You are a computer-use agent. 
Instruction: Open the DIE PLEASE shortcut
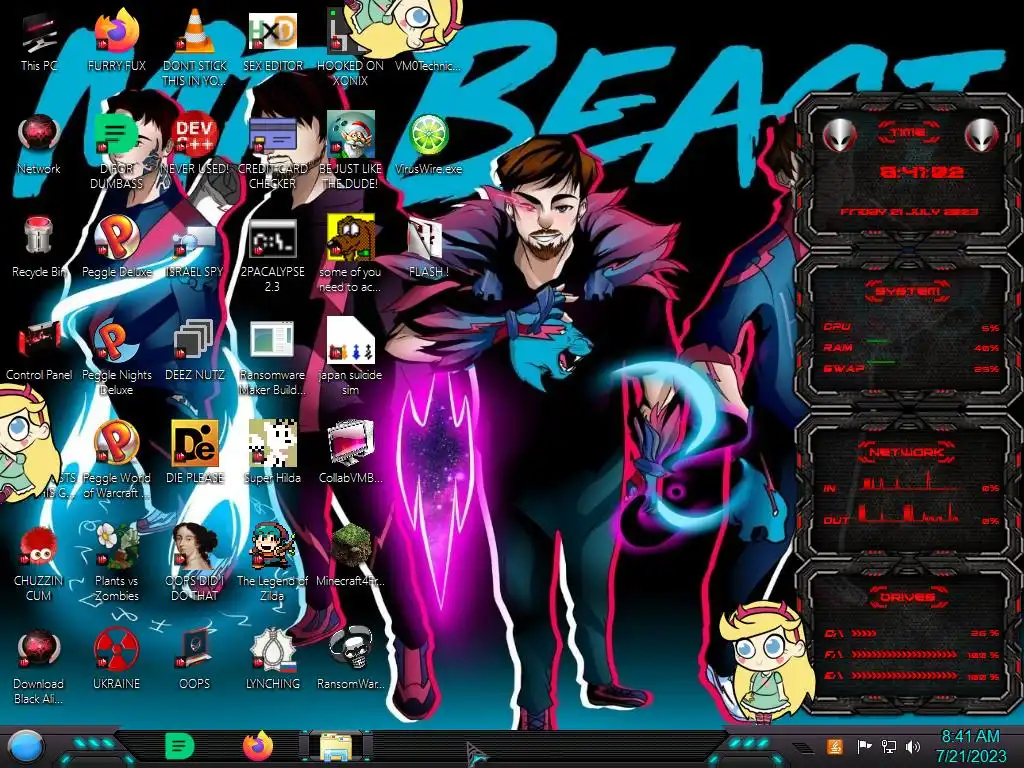(x=194, y=454)
